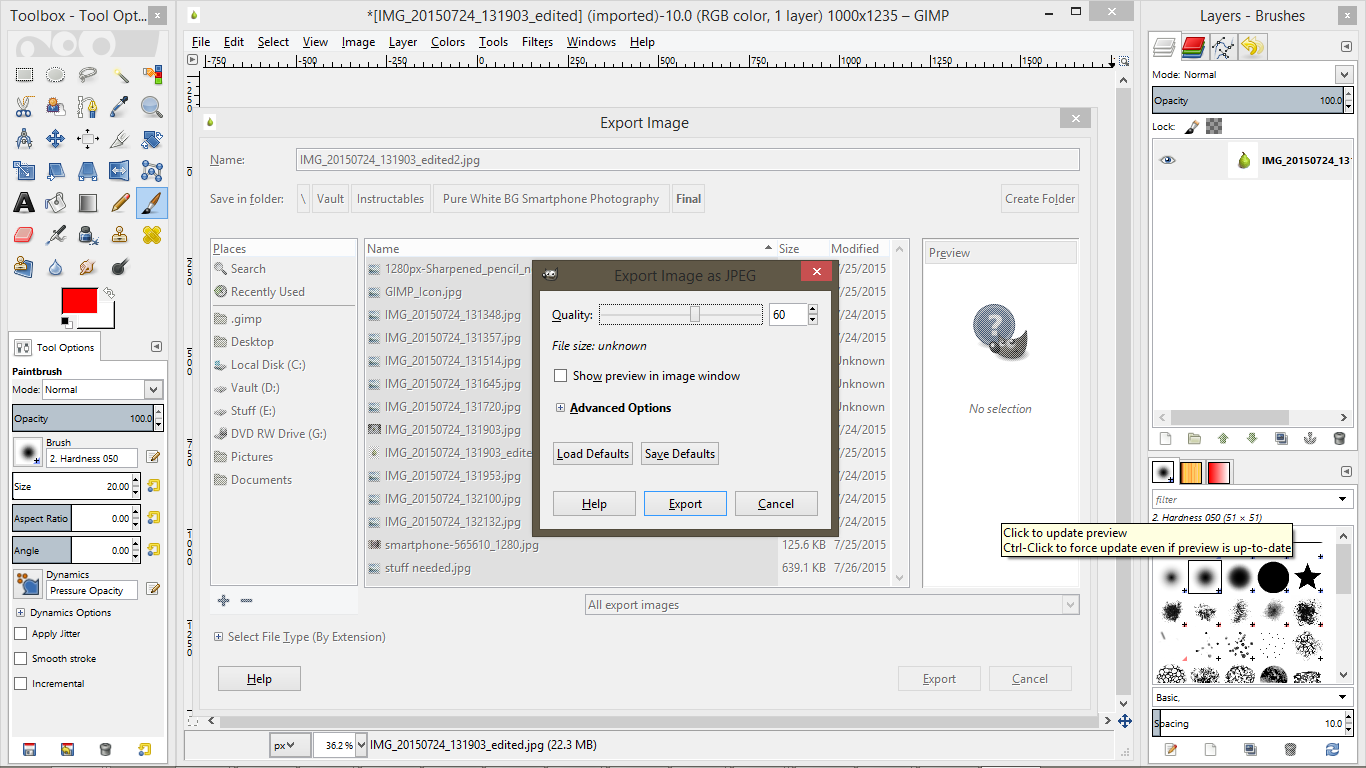Select the Bucket Fill tool
1366x768 pixels.
[57, 202]
